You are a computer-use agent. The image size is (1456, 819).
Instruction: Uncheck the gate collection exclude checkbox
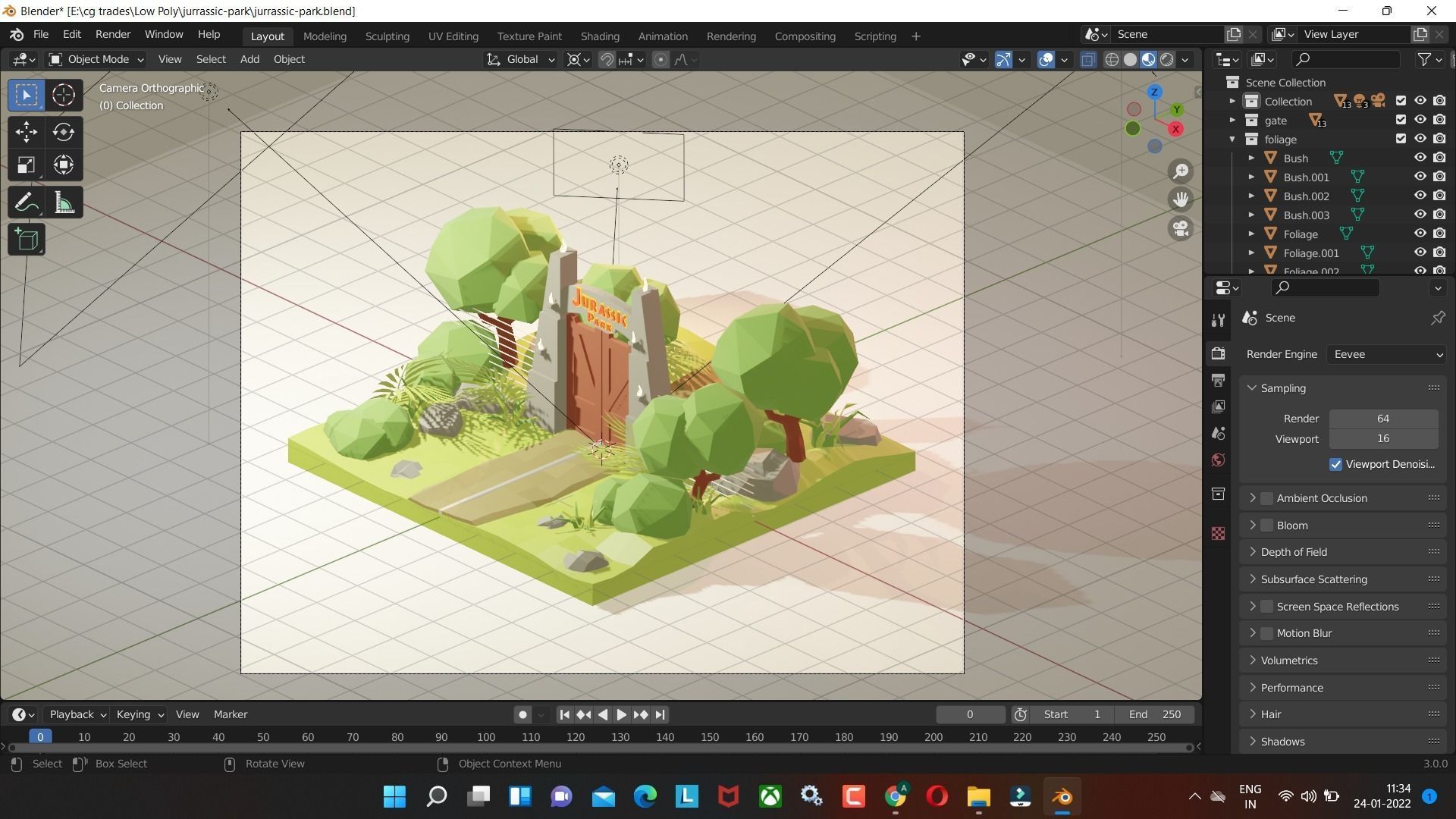click(x=1401, y=120)
